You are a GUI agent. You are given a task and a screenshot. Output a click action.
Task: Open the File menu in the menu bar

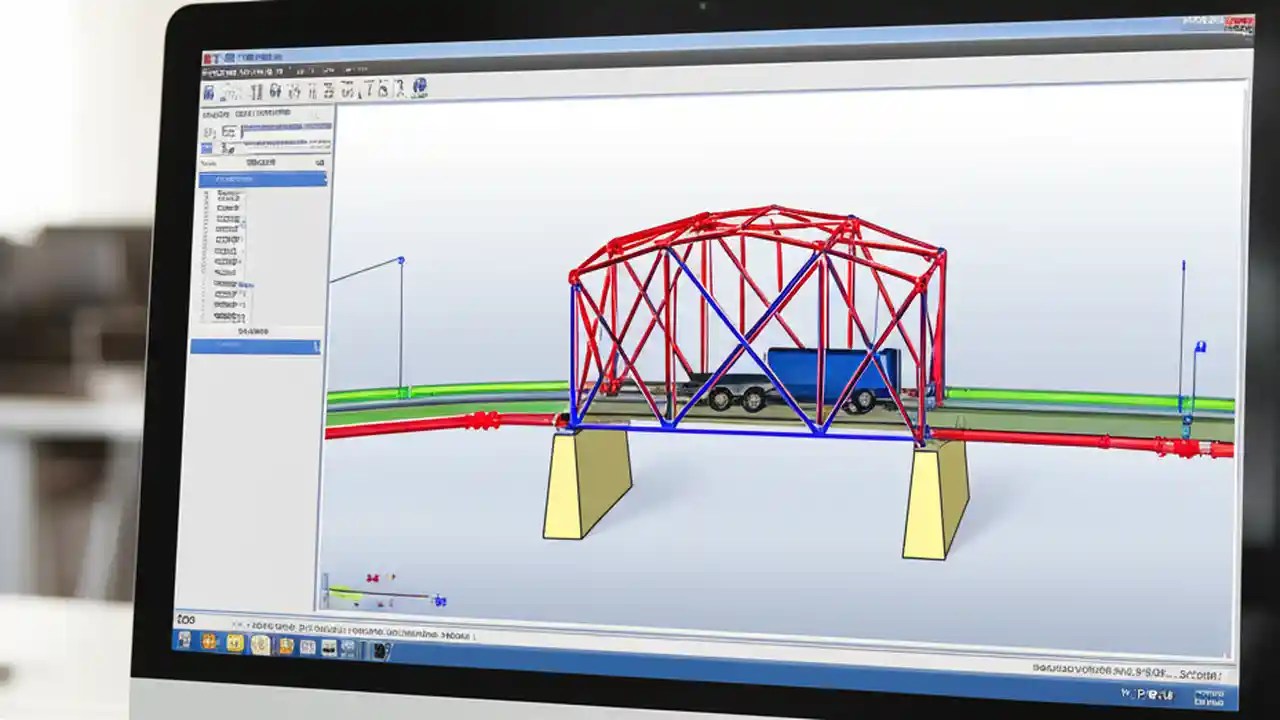(210, 70)
